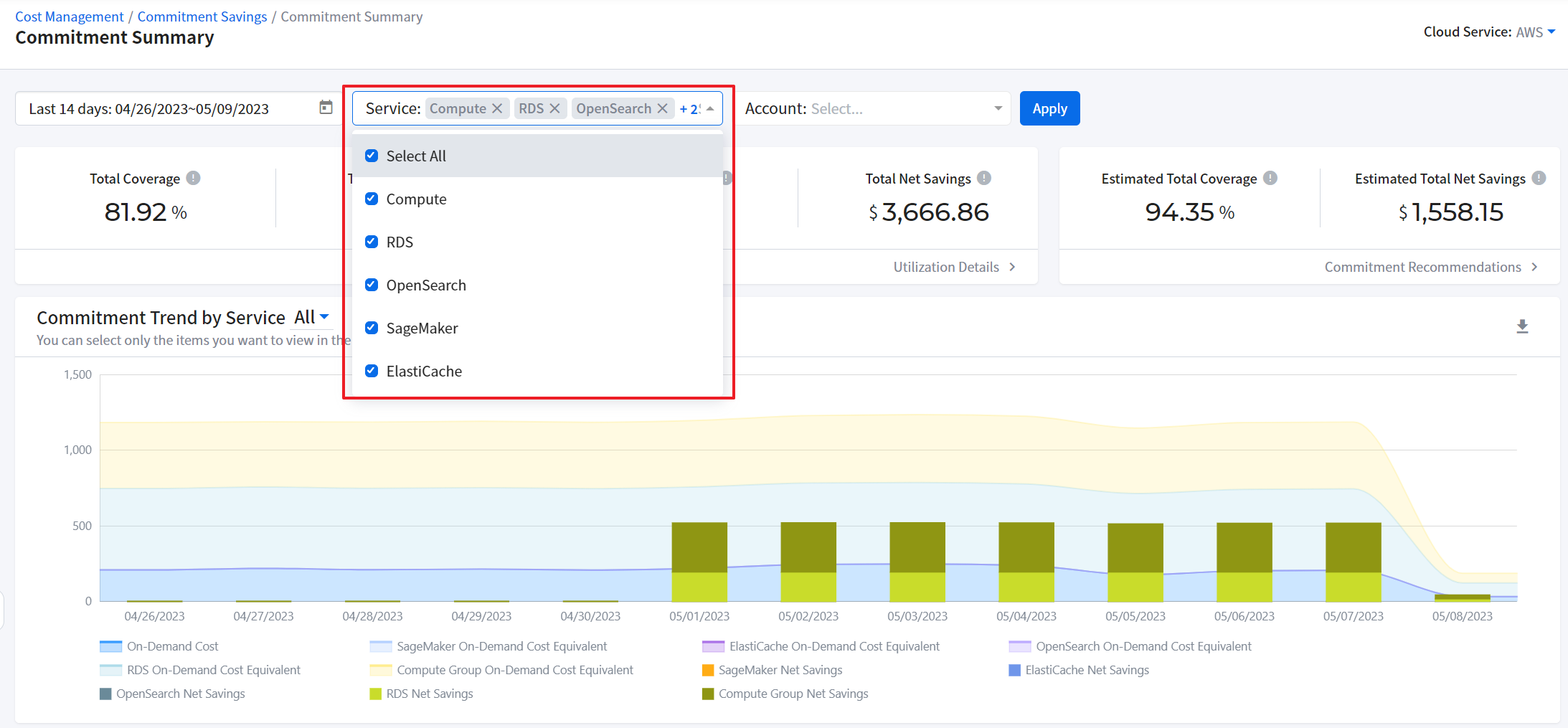Show Estimated Total Net Savings info
The image size is (1568, 728).
coord(1539,178)
